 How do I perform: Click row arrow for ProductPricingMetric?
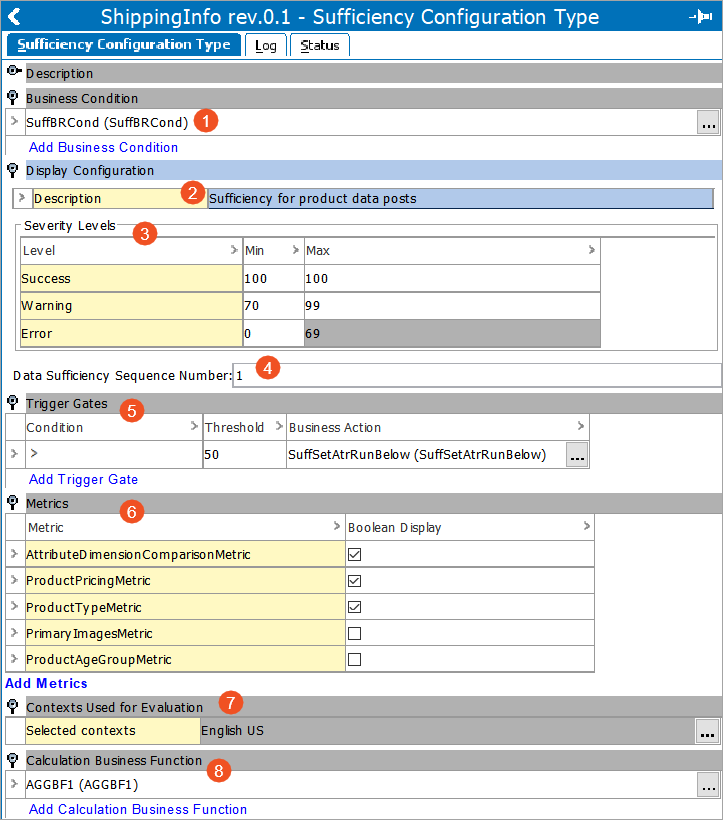pyautogui.click(x=14, y=579)
